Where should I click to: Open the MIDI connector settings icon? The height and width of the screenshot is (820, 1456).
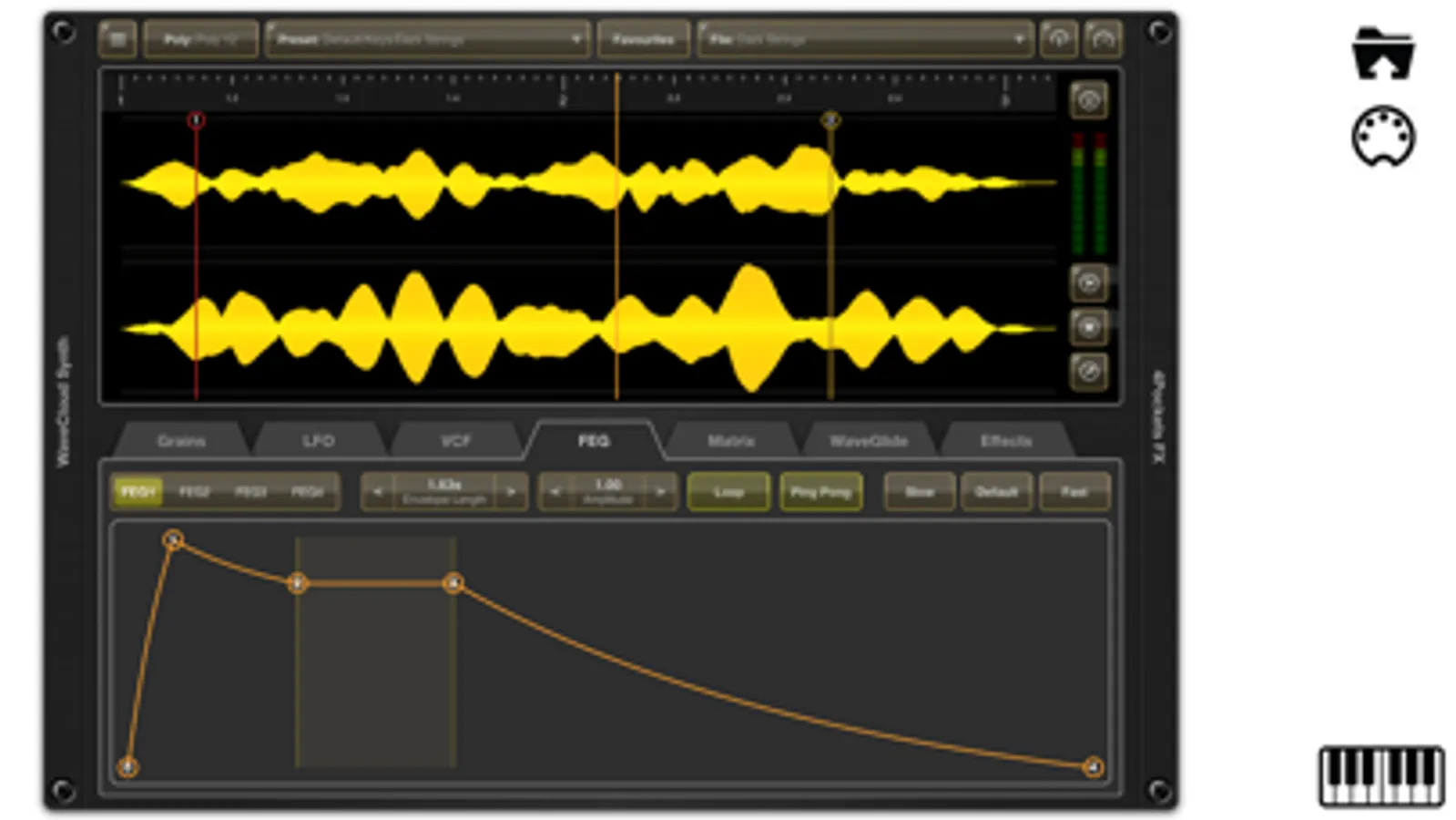(1382, 137)
